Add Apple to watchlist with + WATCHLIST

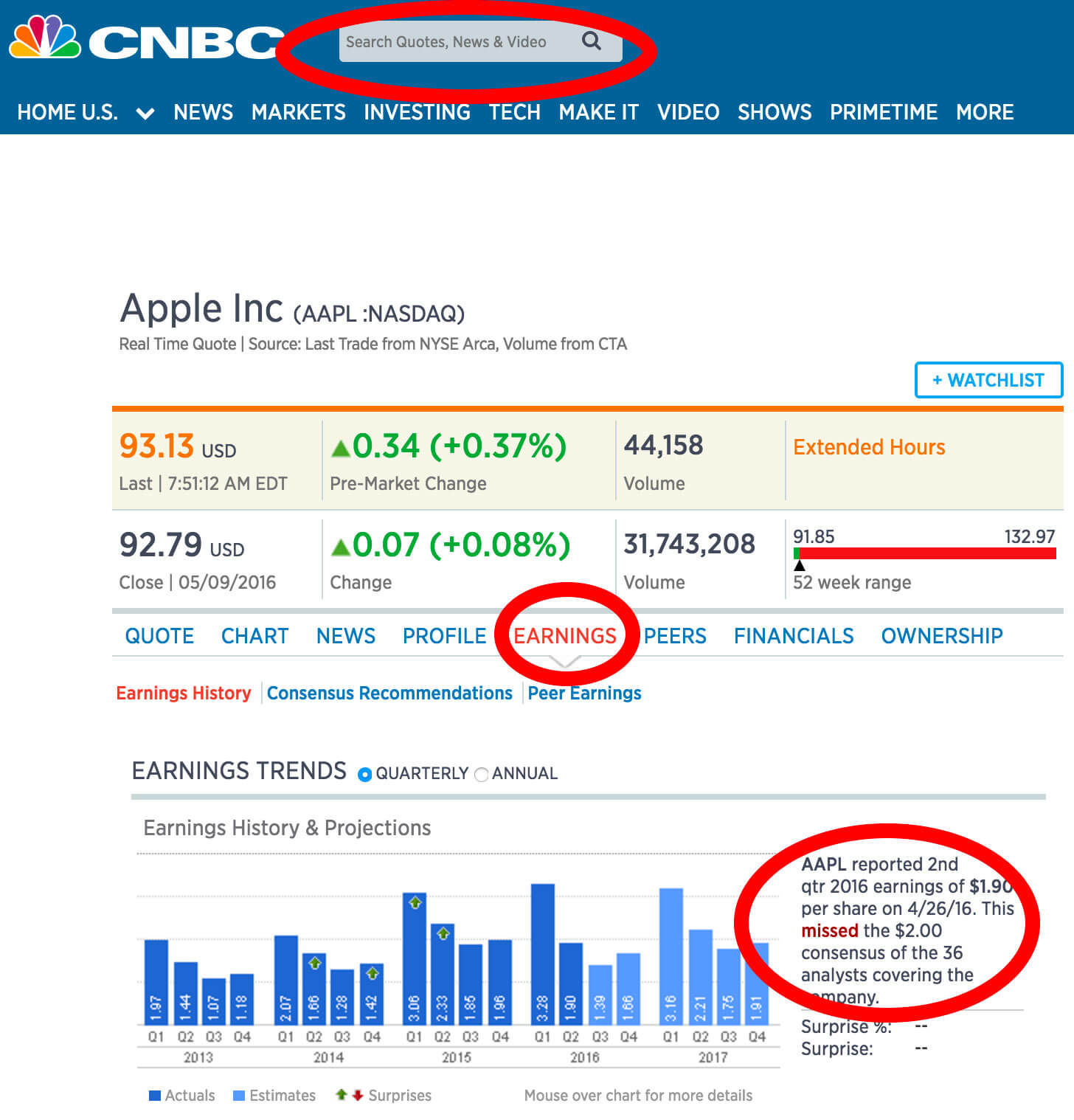[988, 380]
